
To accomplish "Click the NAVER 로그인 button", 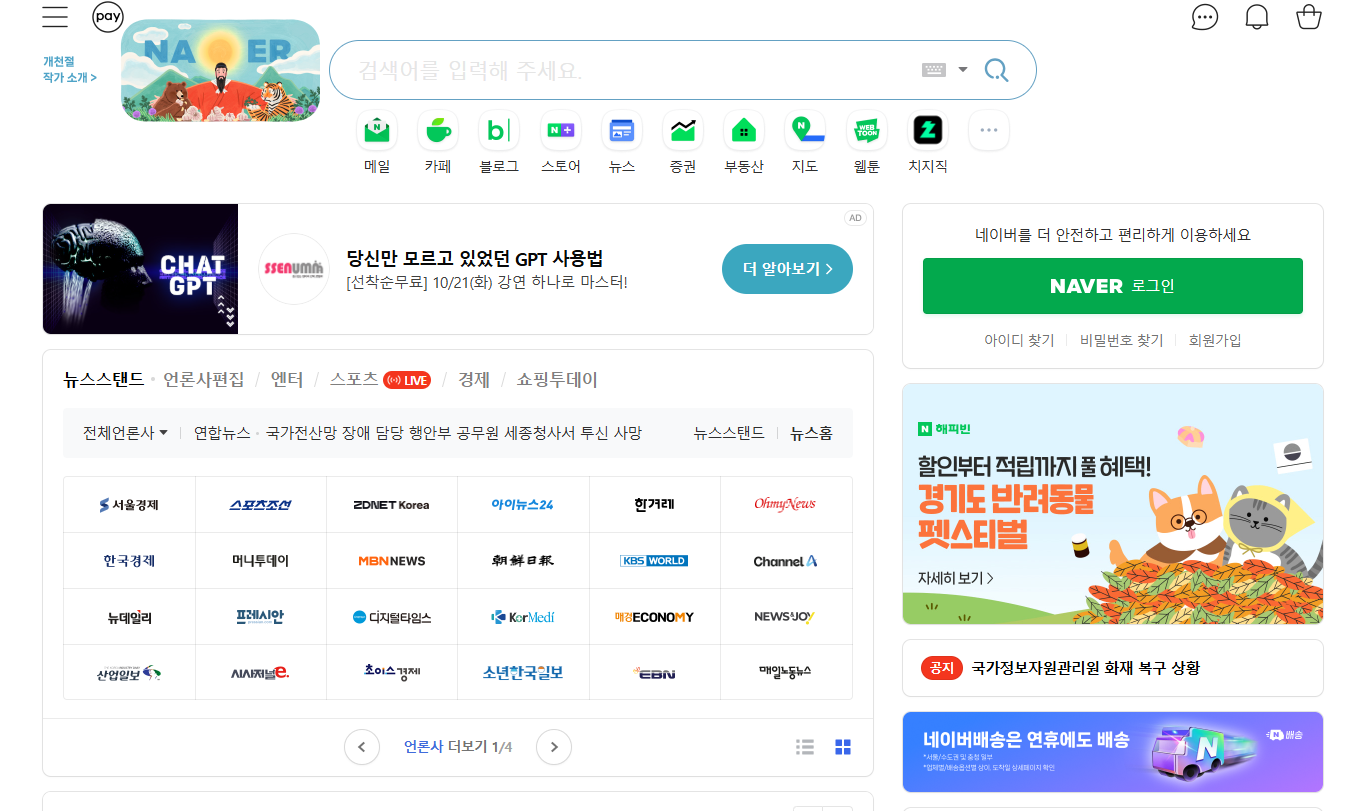I will [1113, 286].
